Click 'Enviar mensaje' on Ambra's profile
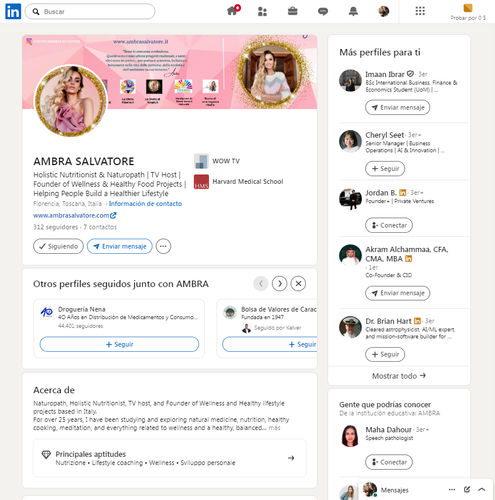The width and height of the screenshot is (495, 500). pos(120,246)
